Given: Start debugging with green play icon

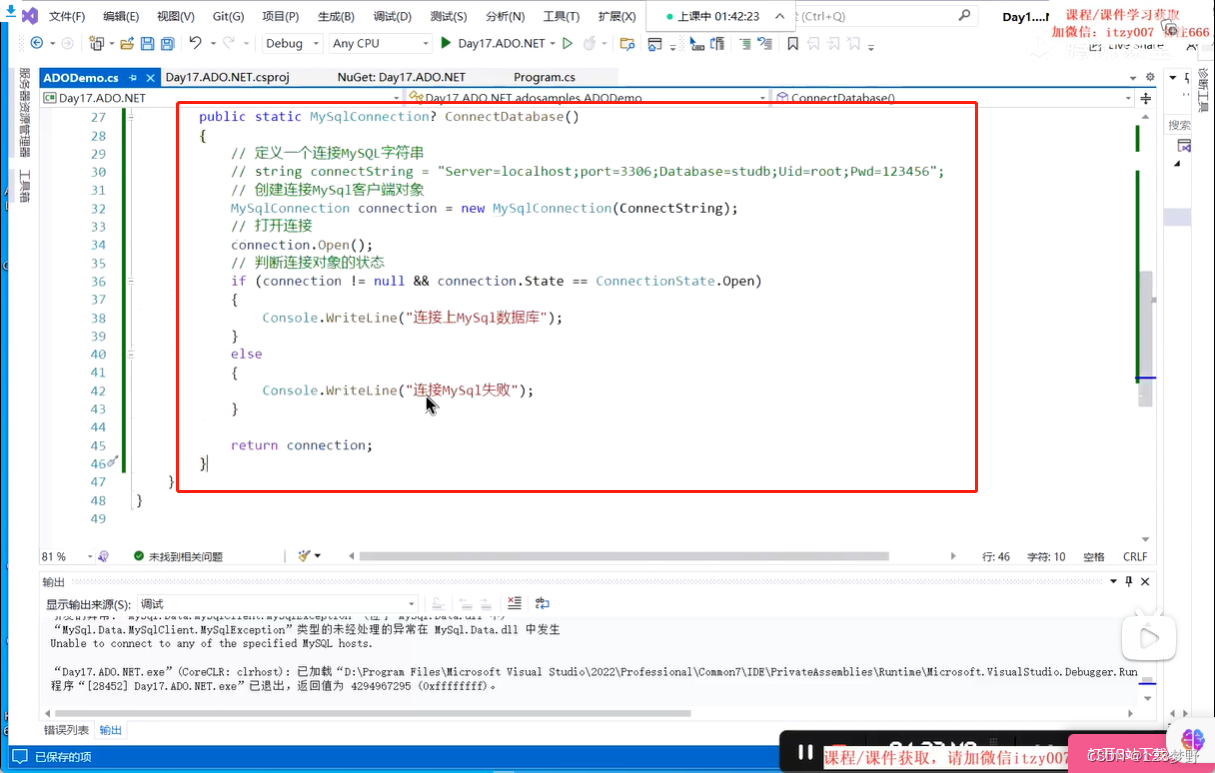Looking at the screenshot, I should pos(446,43).
